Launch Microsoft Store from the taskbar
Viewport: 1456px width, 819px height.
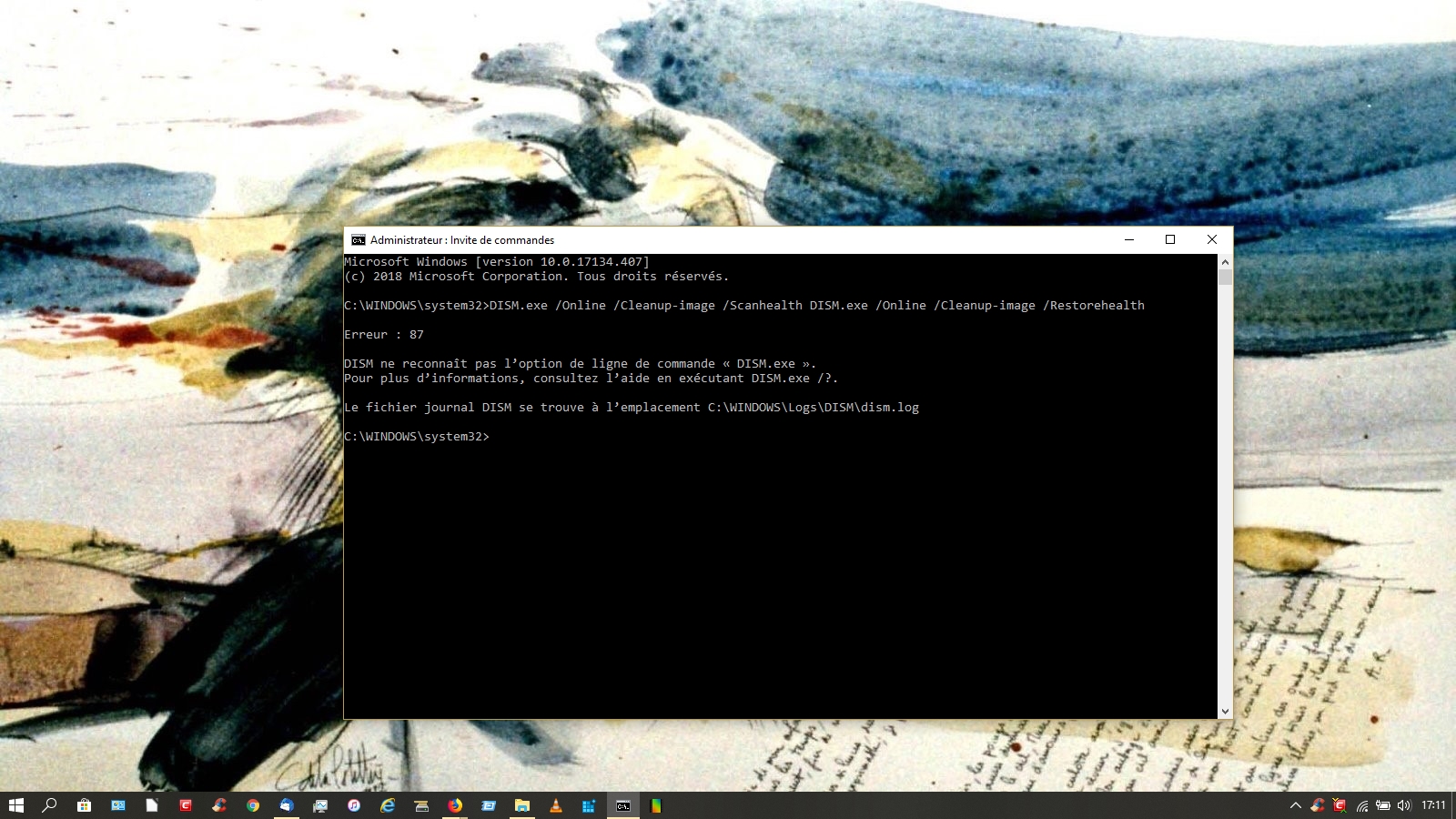[x=84, y=805]
